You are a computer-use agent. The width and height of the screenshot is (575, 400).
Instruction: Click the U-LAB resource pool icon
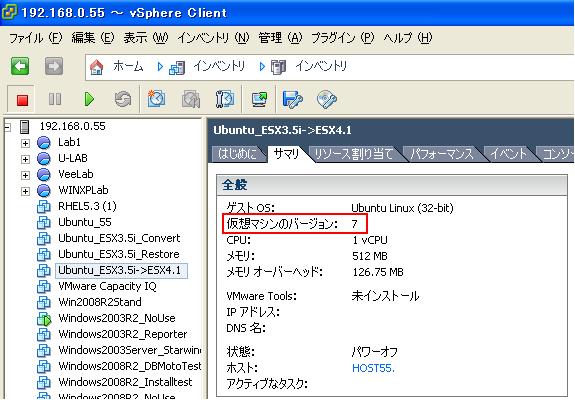(44, 159)
